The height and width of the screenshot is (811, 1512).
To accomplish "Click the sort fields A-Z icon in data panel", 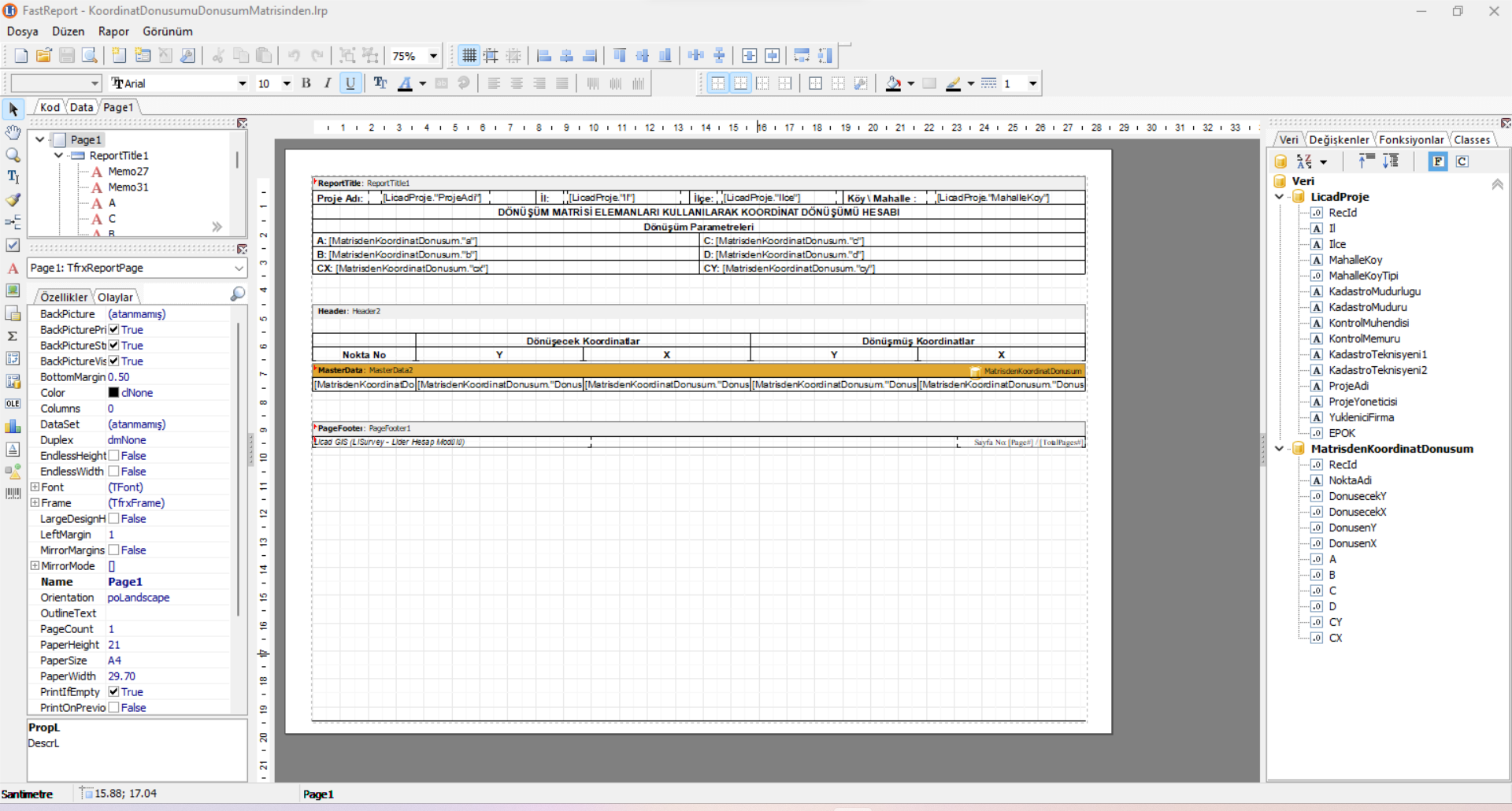I will click(x=1305, y=161).
